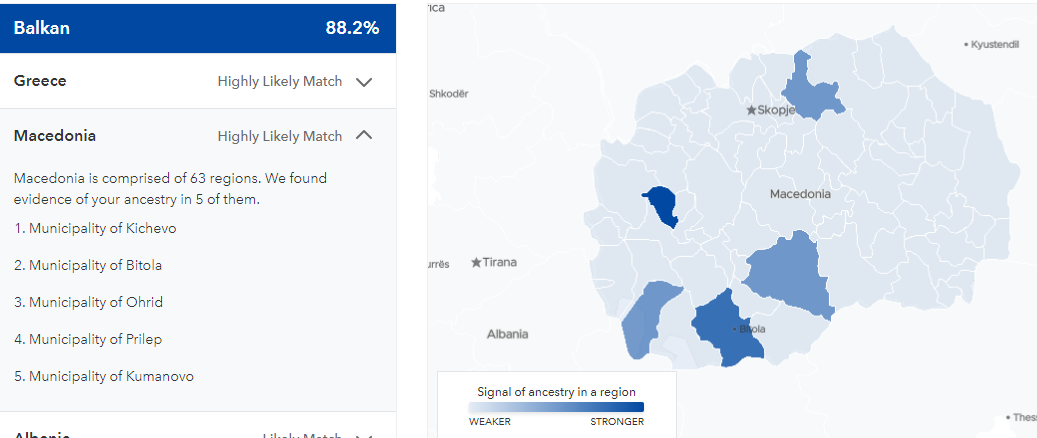
Task: Click the Balkan 88.2% header bar
Action: coord(198,28)
